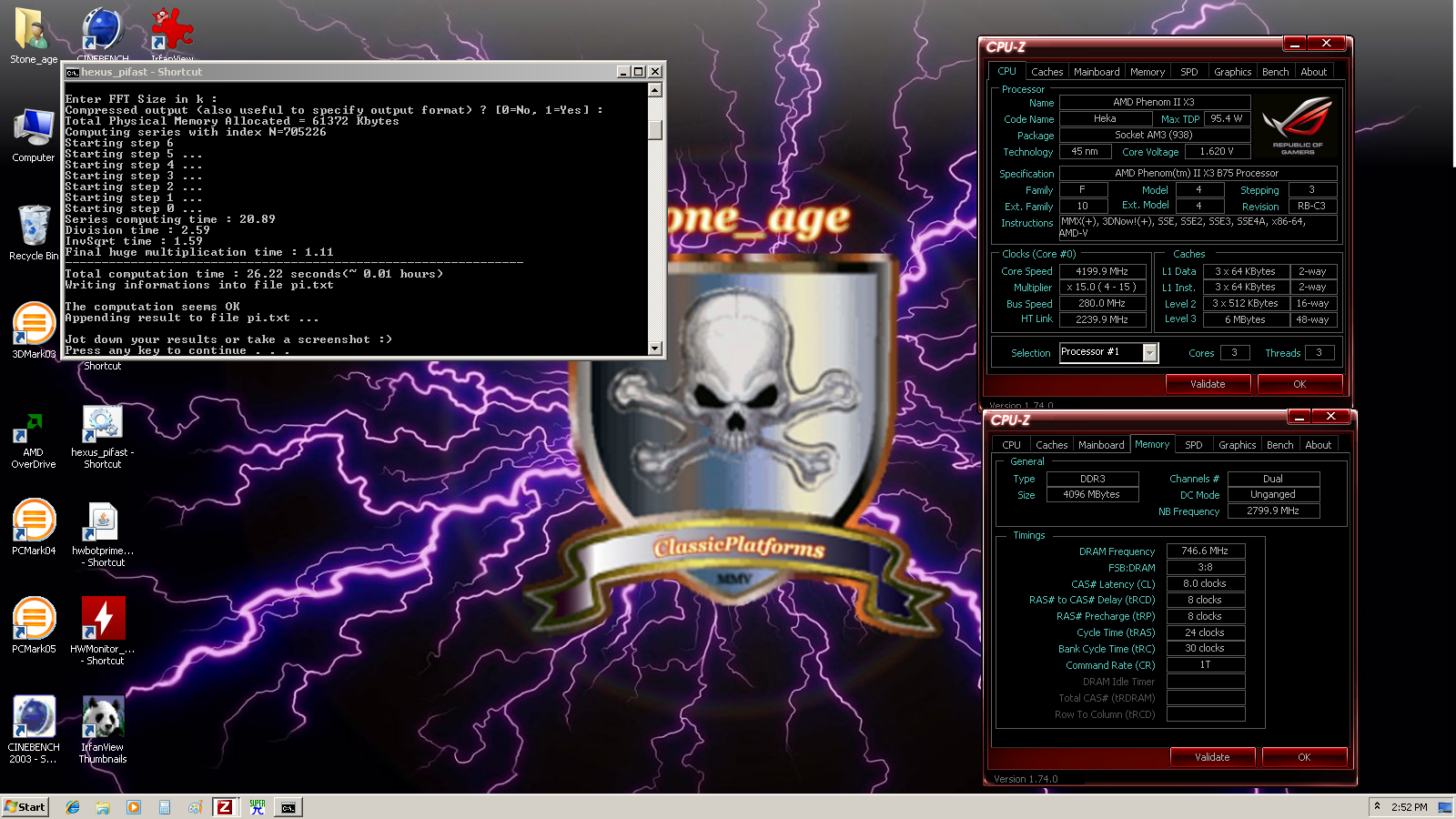Viewport: 1456px width, 819px height.
Task: Expand the Processor #1 selection dropdown
Action: (x=1150, y=353)
